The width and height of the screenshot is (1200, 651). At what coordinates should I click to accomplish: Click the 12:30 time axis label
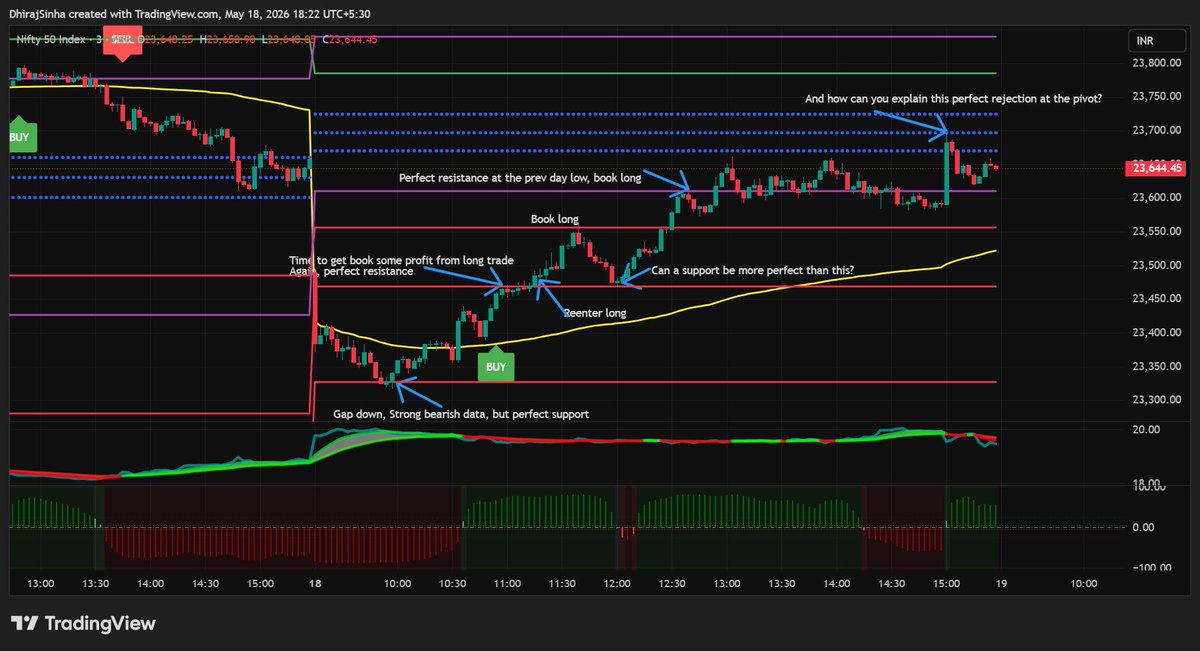tap(672, 583)
